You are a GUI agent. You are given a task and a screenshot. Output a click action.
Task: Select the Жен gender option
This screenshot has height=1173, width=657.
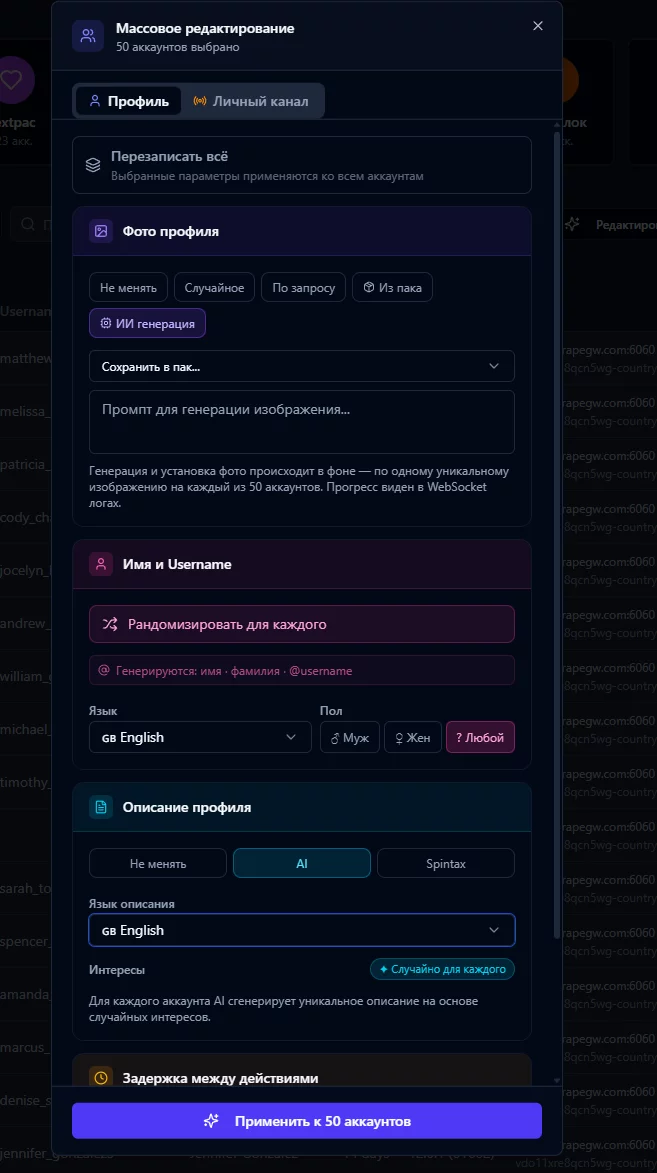click(413, 738)
